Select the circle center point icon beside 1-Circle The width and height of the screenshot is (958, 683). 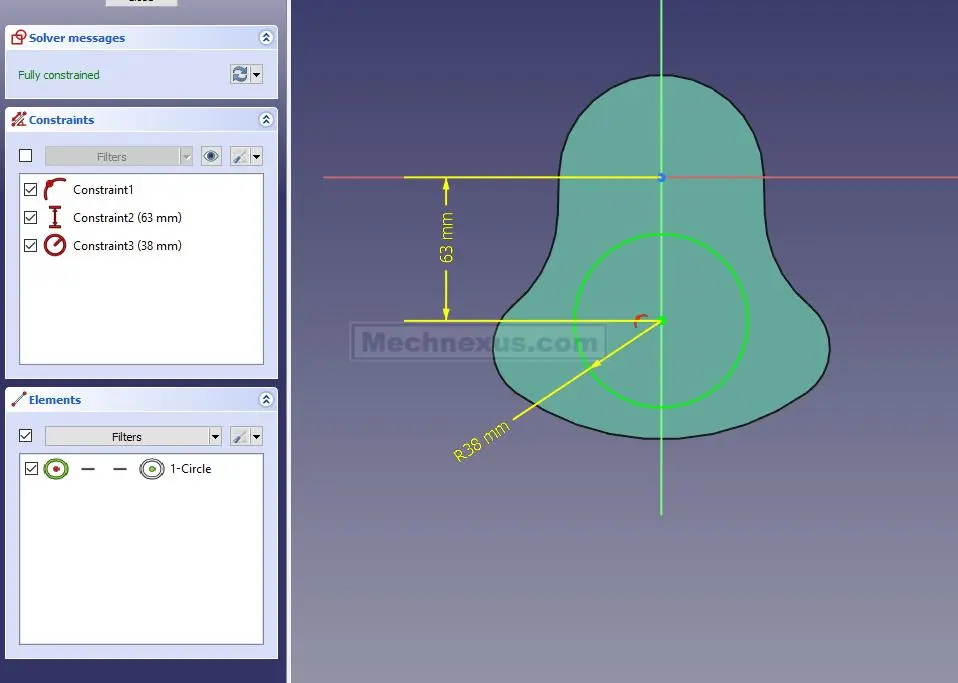coord(151,468)
